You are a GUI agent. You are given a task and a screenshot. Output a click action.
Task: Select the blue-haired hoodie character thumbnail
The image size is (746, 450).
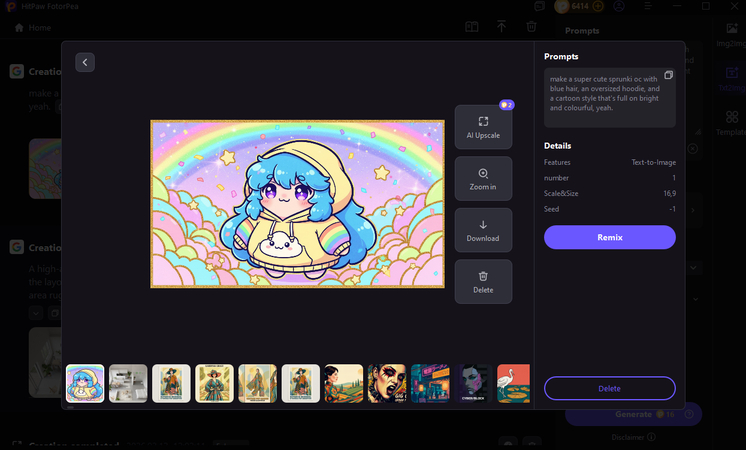click(85, 383)
